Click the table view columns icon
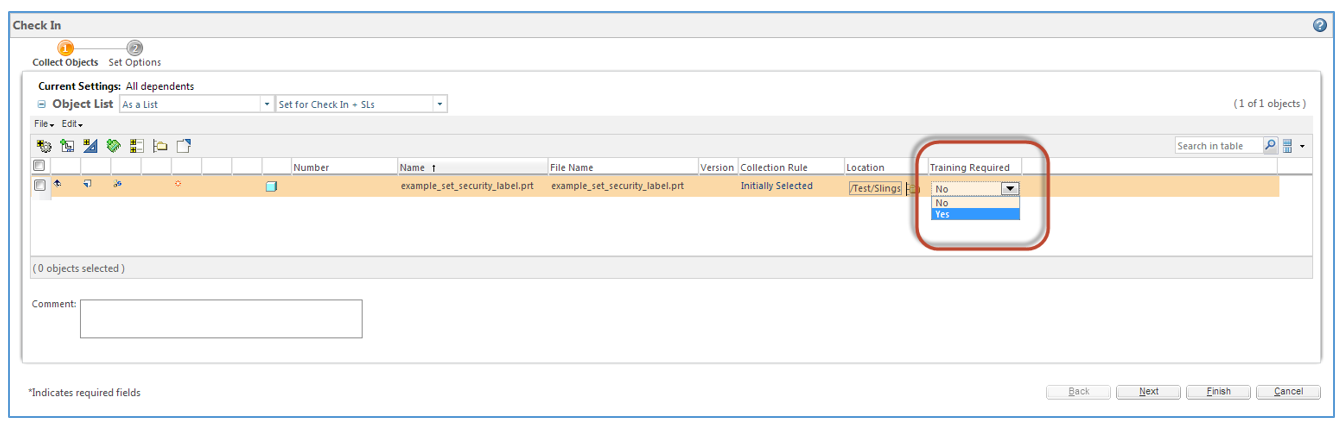This screenshot has height=423, width=1341. pyautogui.click(x=1288, y=146)
